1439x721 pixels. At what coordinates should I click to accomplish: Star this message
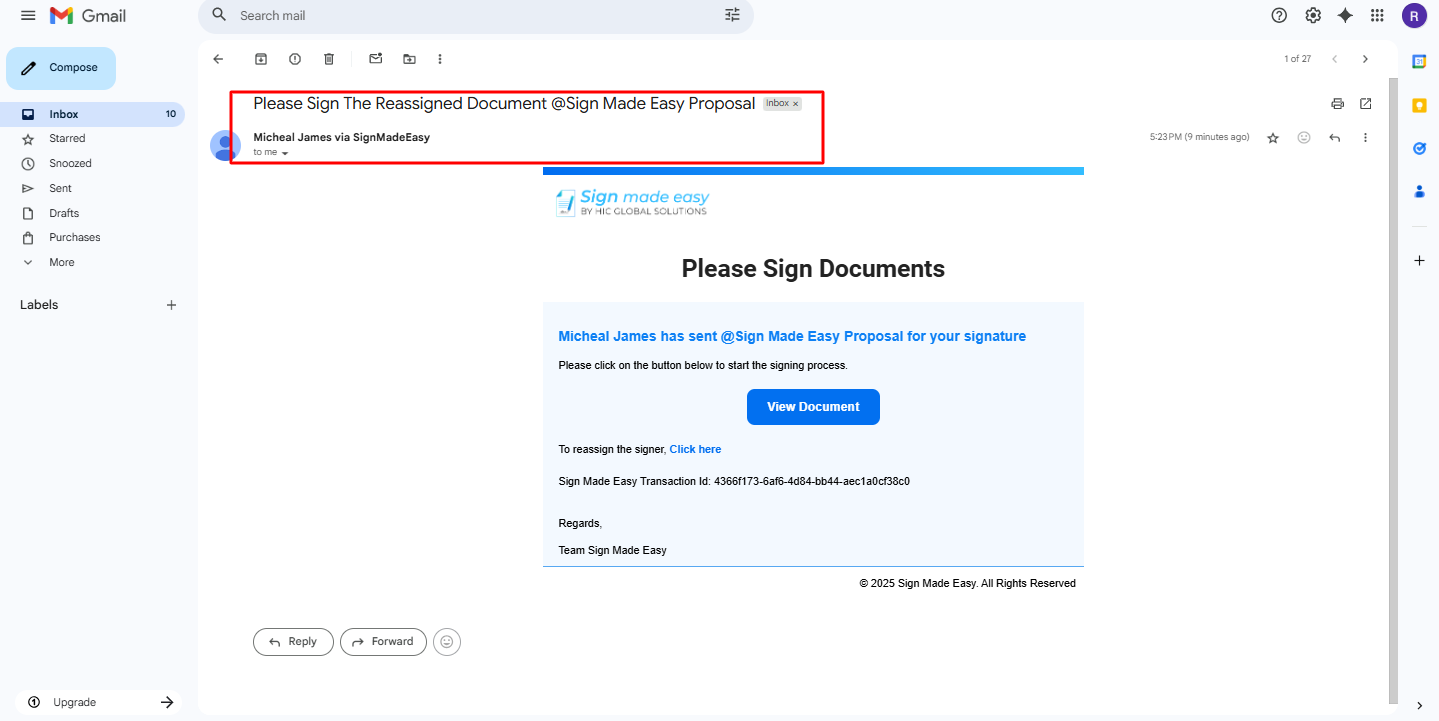tap(1273, 138)
